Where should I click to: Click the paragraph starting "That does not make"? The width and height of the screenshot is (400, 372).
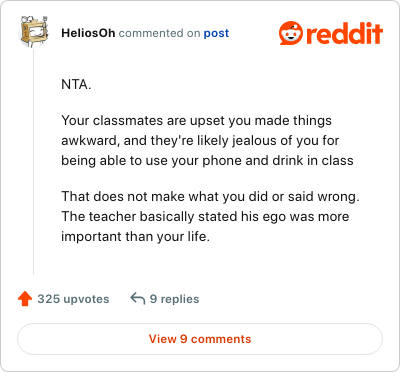click(210, 216)
